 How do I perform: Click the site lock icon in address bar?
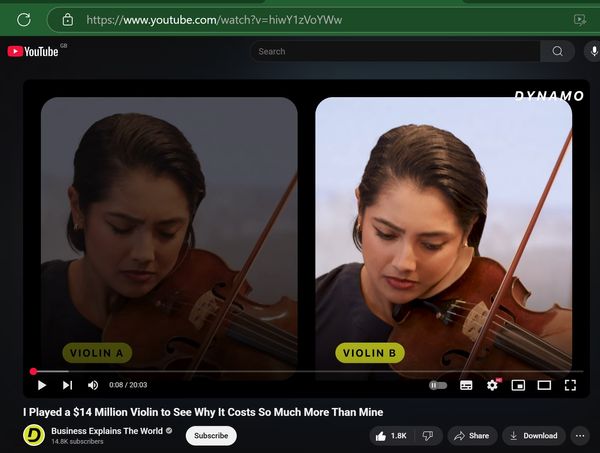(68, 20)
